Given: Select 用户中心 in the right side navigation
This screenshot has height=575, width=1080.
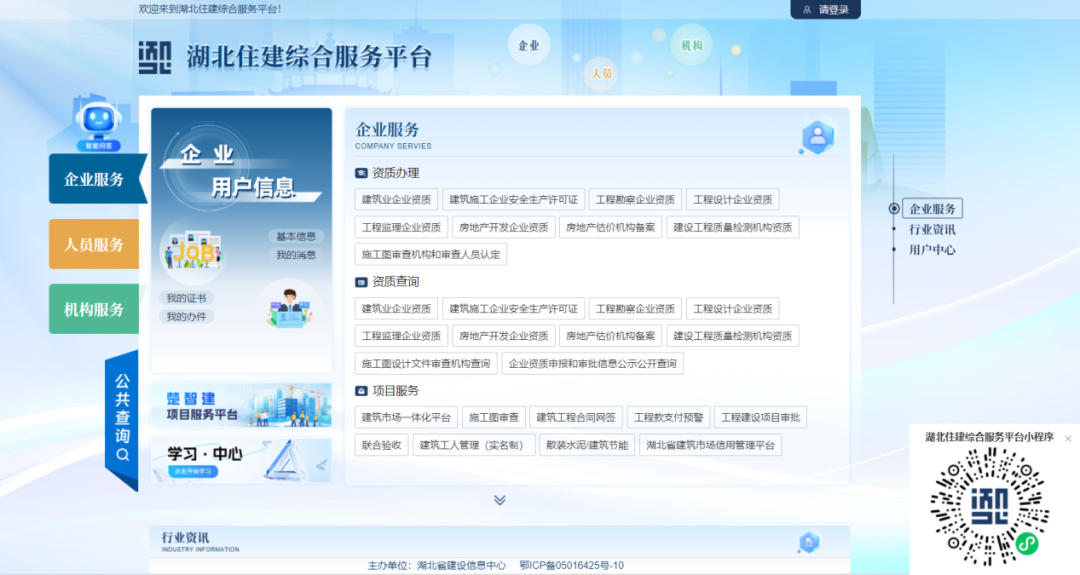Looking at the screenshot, I should tap(932, 250).
